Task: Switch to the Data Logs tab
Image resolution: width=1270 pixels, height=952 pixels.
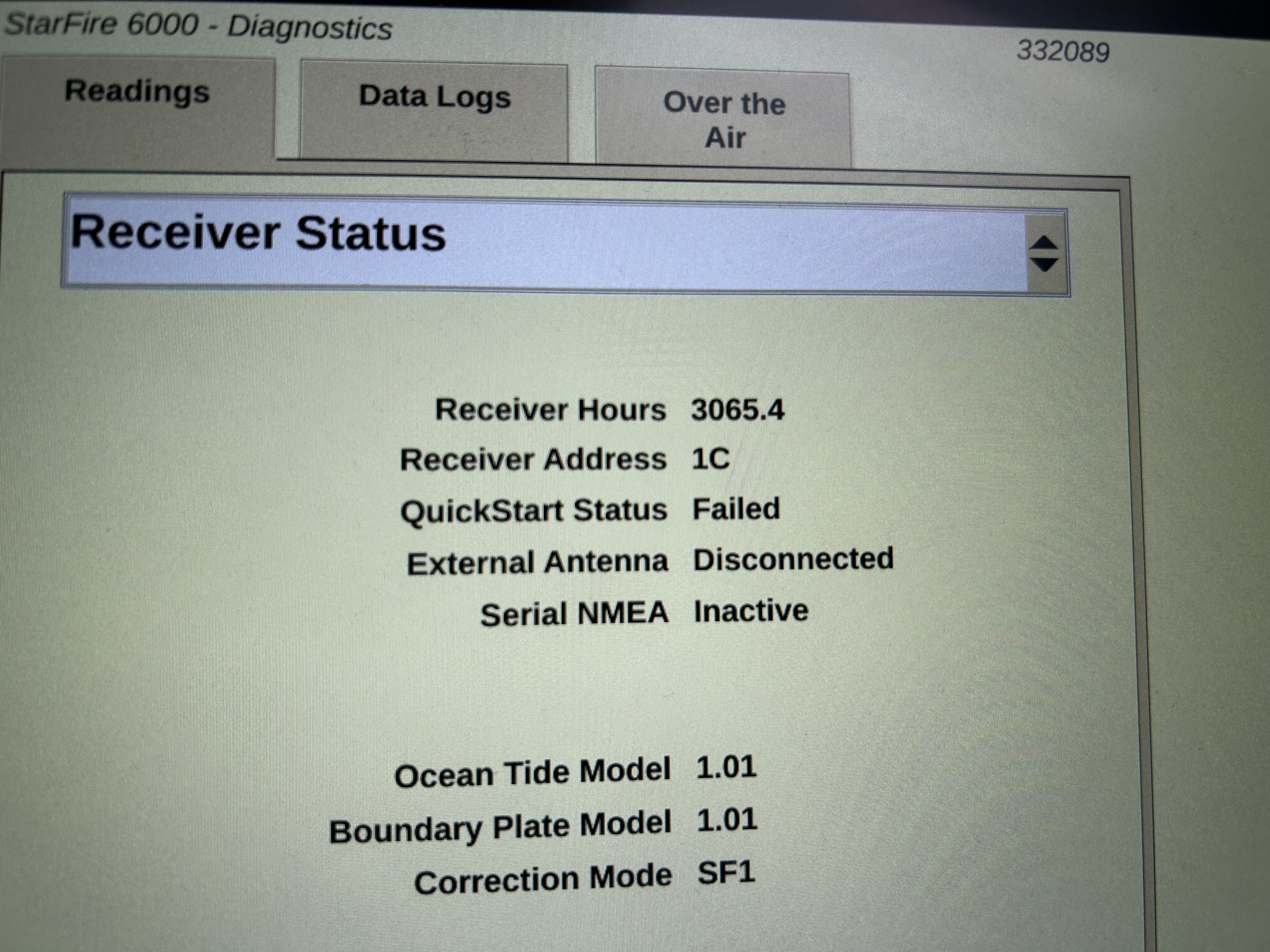Action: 434,98
